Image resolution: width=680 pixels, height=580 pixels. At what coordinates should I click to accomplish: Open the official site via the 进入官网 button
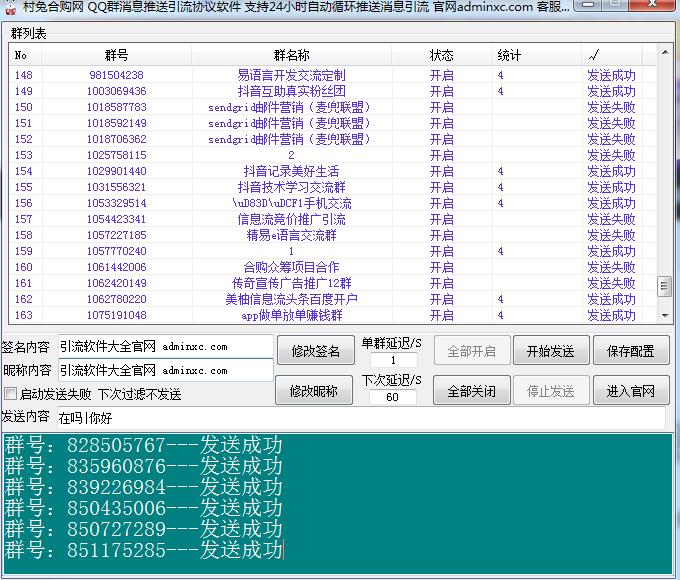pyautogui.click(x=631, y=391)
